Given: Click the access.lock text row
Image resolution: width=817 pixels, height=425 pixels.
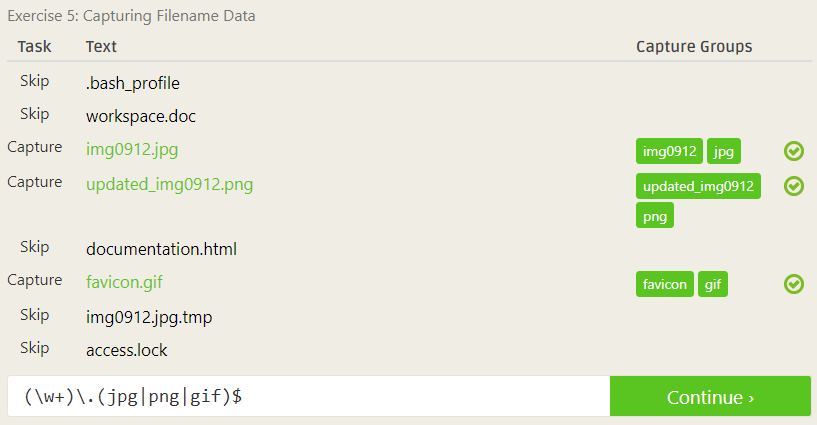Looking at the screenshot, I should pyautogui.click(x=127, y=350).
